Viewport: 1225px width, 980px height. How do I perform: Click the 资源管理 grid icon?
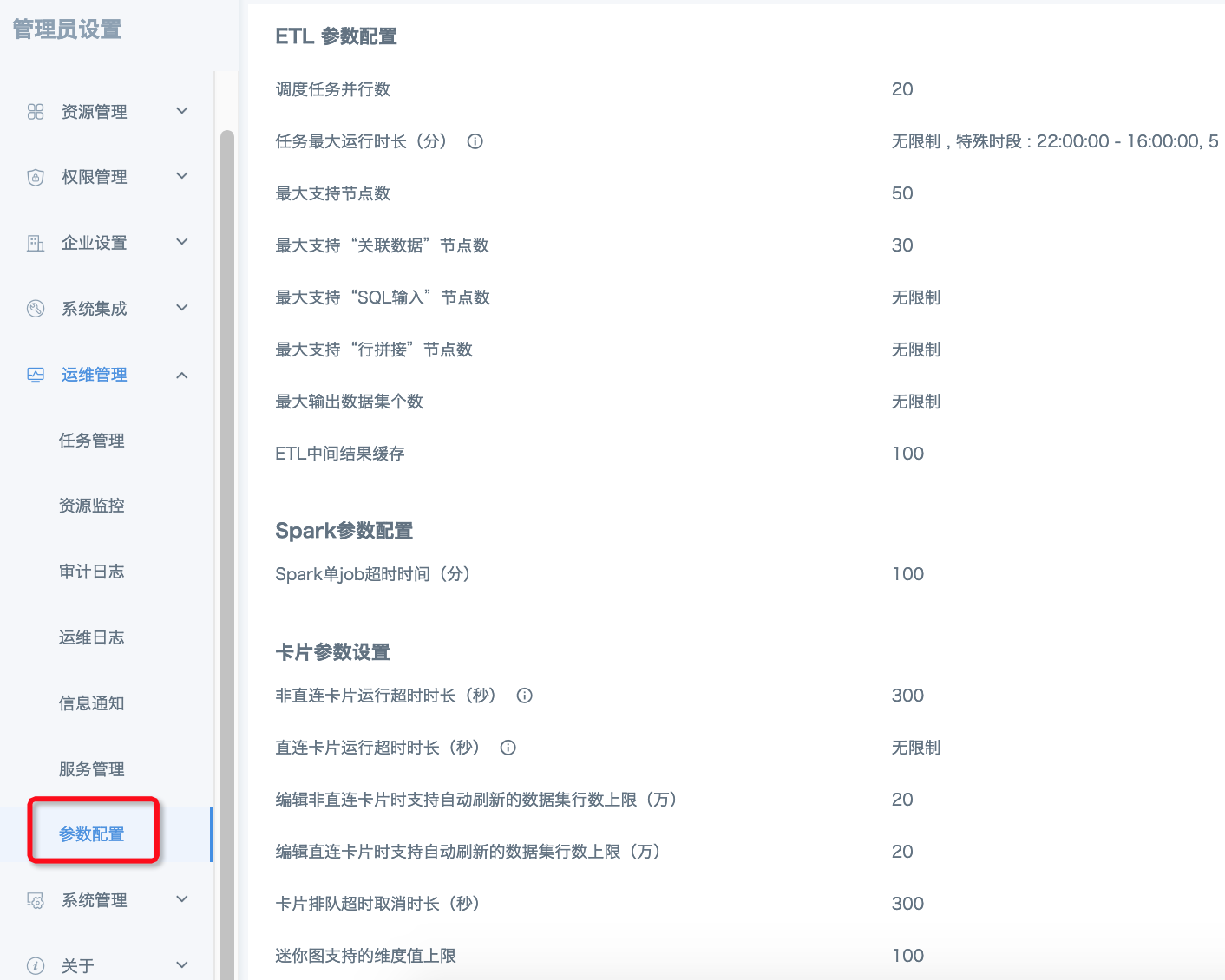pyautogui.click(x=36, y=112)
